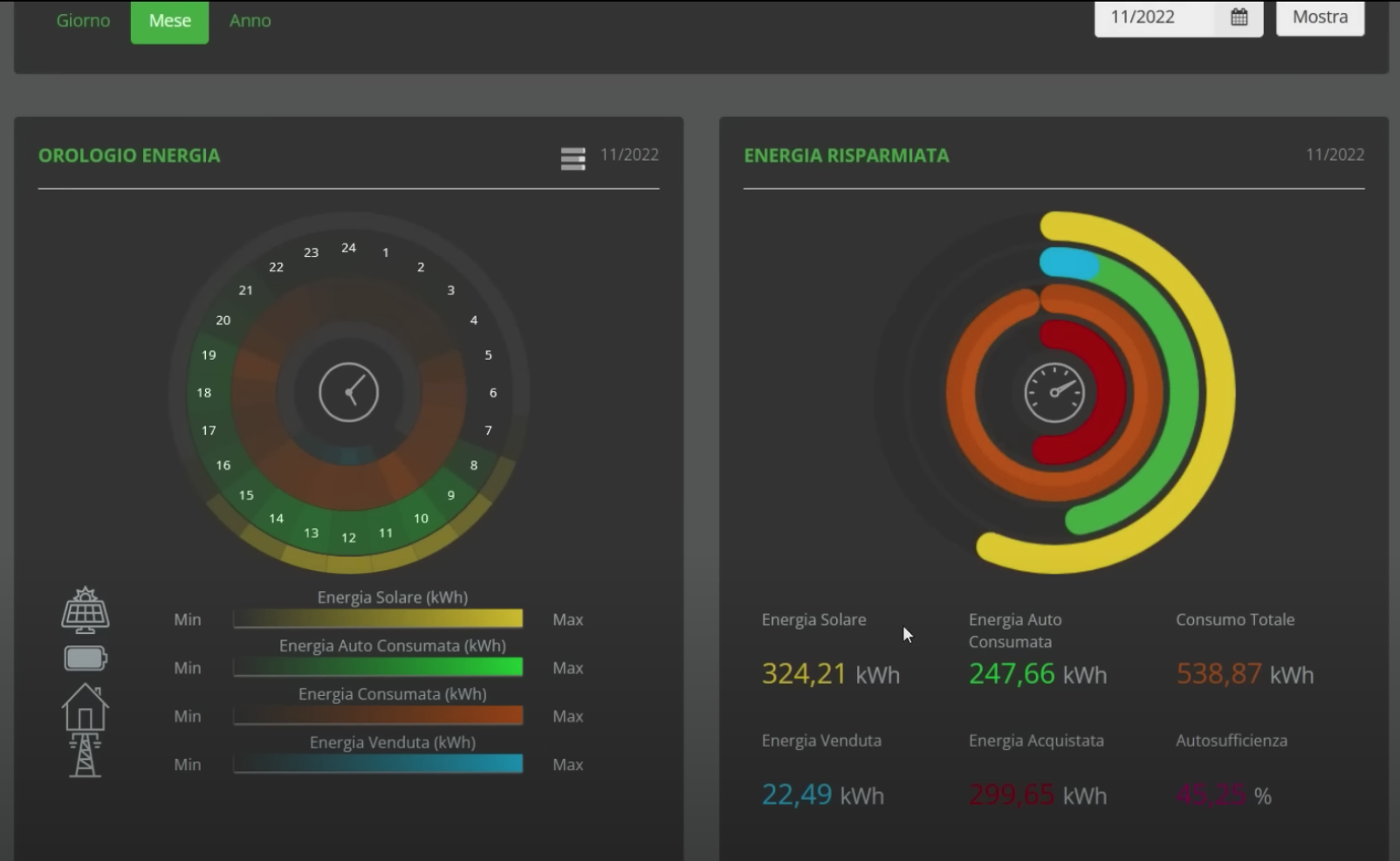Click the battery icon in the legend
This screenshot has height=861, width=1400.
[x=86, y=658]
